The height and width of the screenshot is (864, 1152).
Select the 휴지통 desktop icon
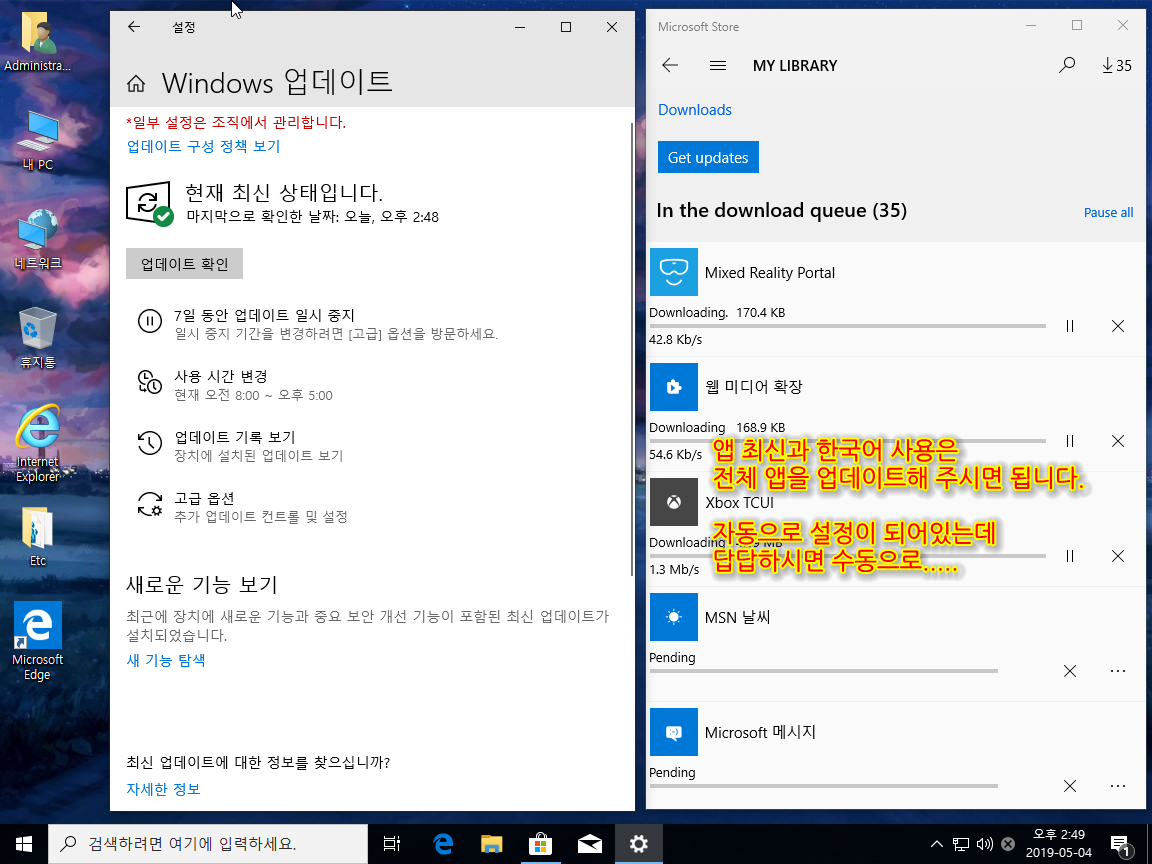click(x=37, y=337)
